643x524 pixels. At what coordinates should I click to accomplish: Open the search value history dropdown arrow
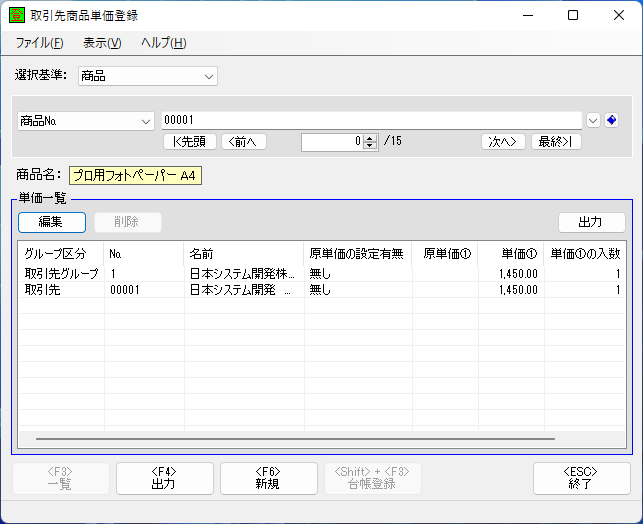tap(593, 120)
